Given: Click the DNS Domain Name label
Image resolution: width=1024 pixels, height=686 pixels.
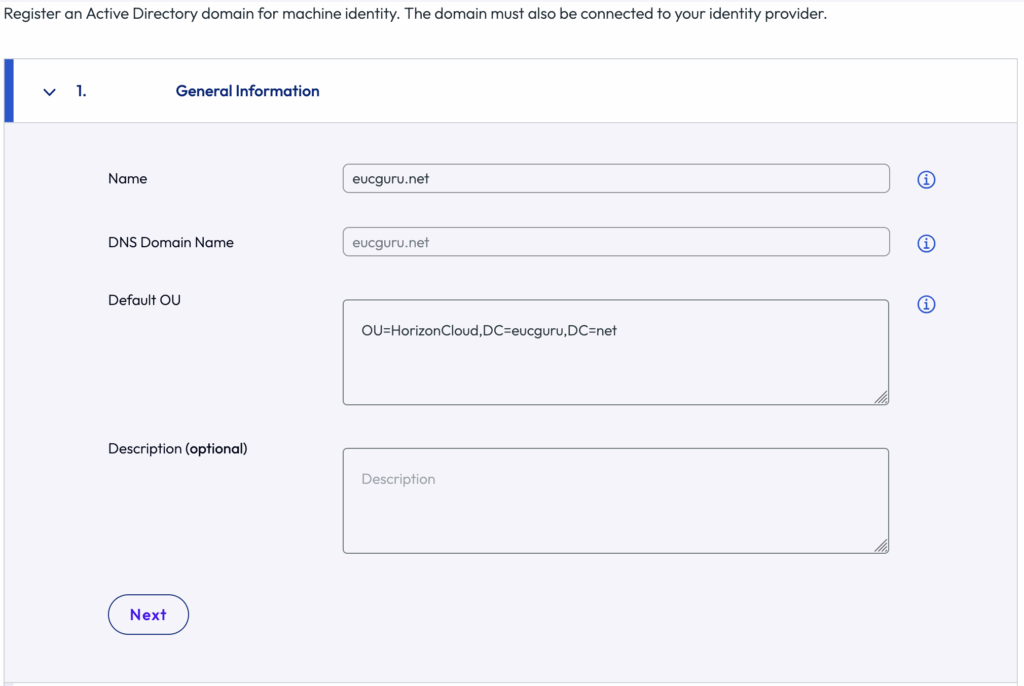Looking at the screenshot, I should pos(170,242).
